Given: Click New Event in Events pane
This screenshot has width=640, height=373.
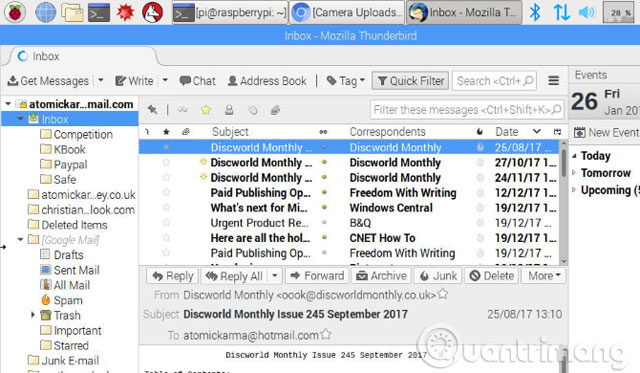Looking at the screenshot, I should (606, 133).
